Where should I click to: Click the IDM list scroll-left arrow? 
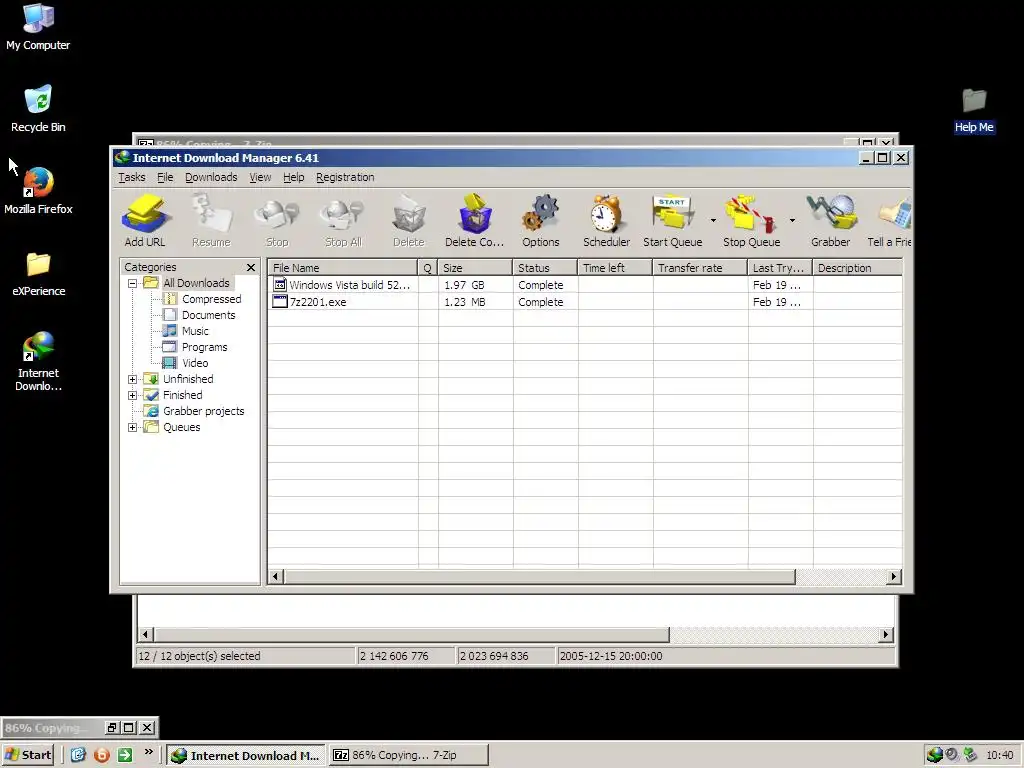point(276,577)
